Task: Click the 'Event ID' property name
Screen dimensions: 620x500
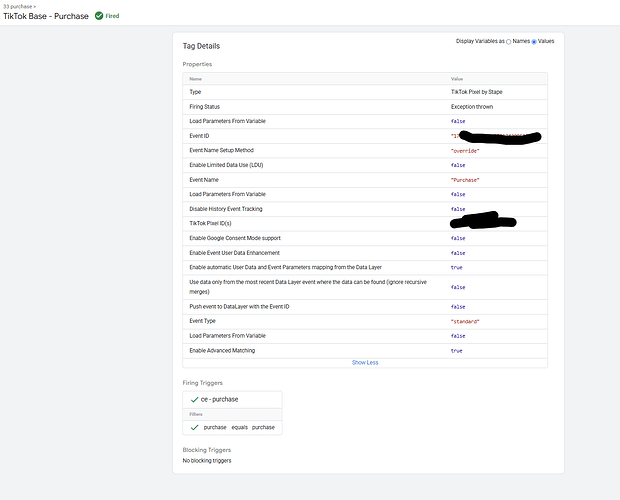Action: (199, 136)
